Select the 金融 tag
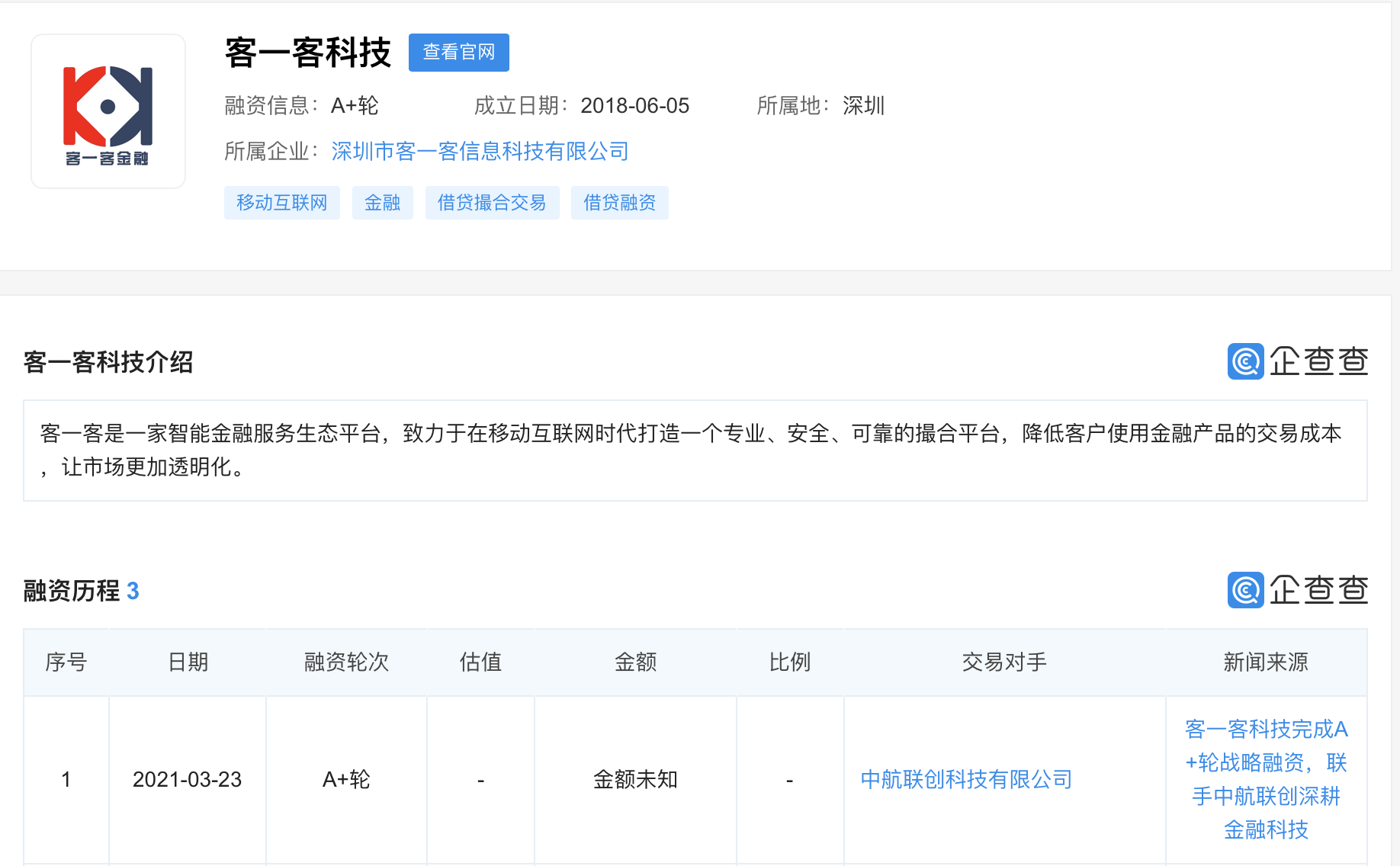1400x866 pixels. [x=383, y=203]
